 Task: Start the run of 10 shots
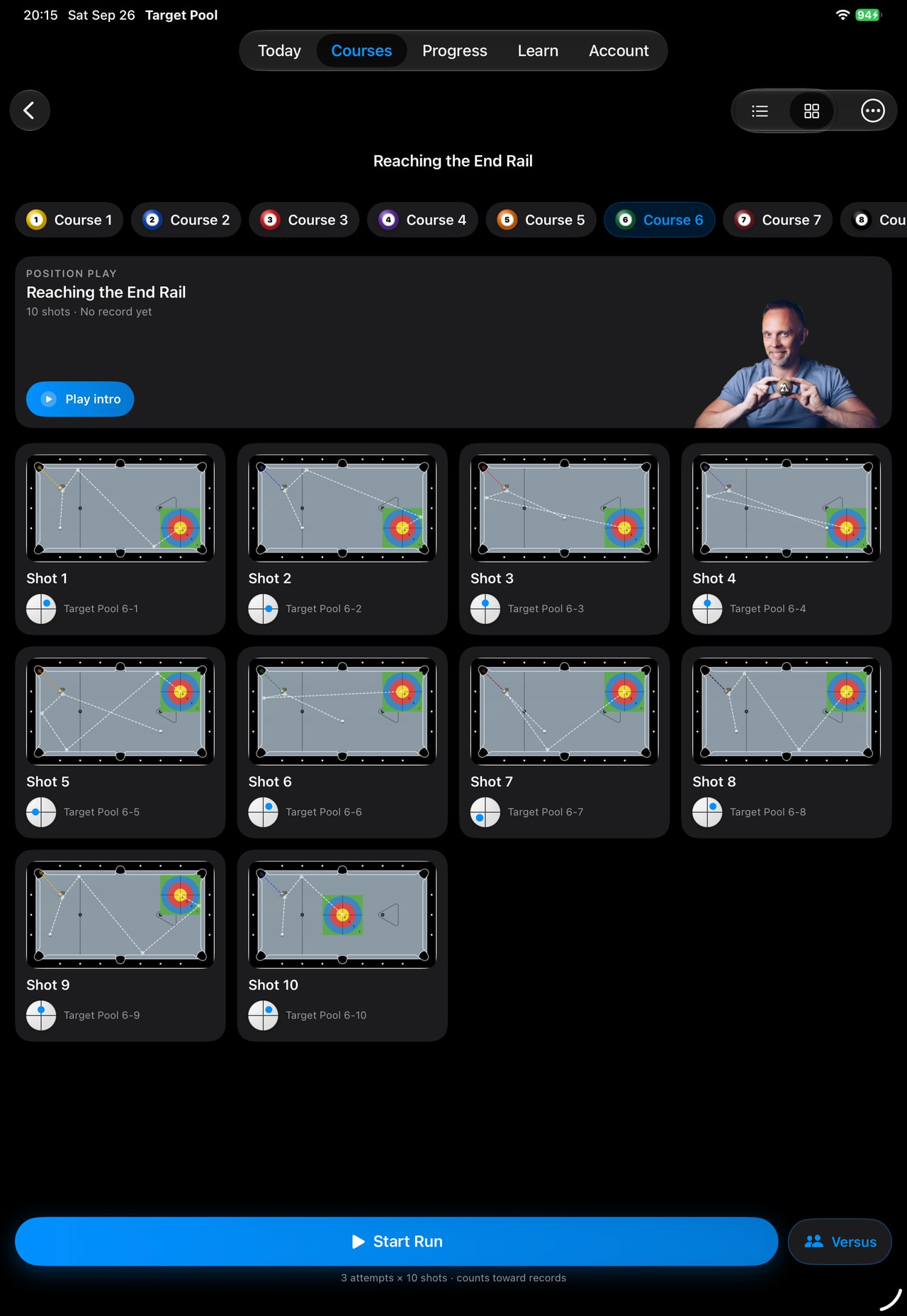tap(397, 1242)
